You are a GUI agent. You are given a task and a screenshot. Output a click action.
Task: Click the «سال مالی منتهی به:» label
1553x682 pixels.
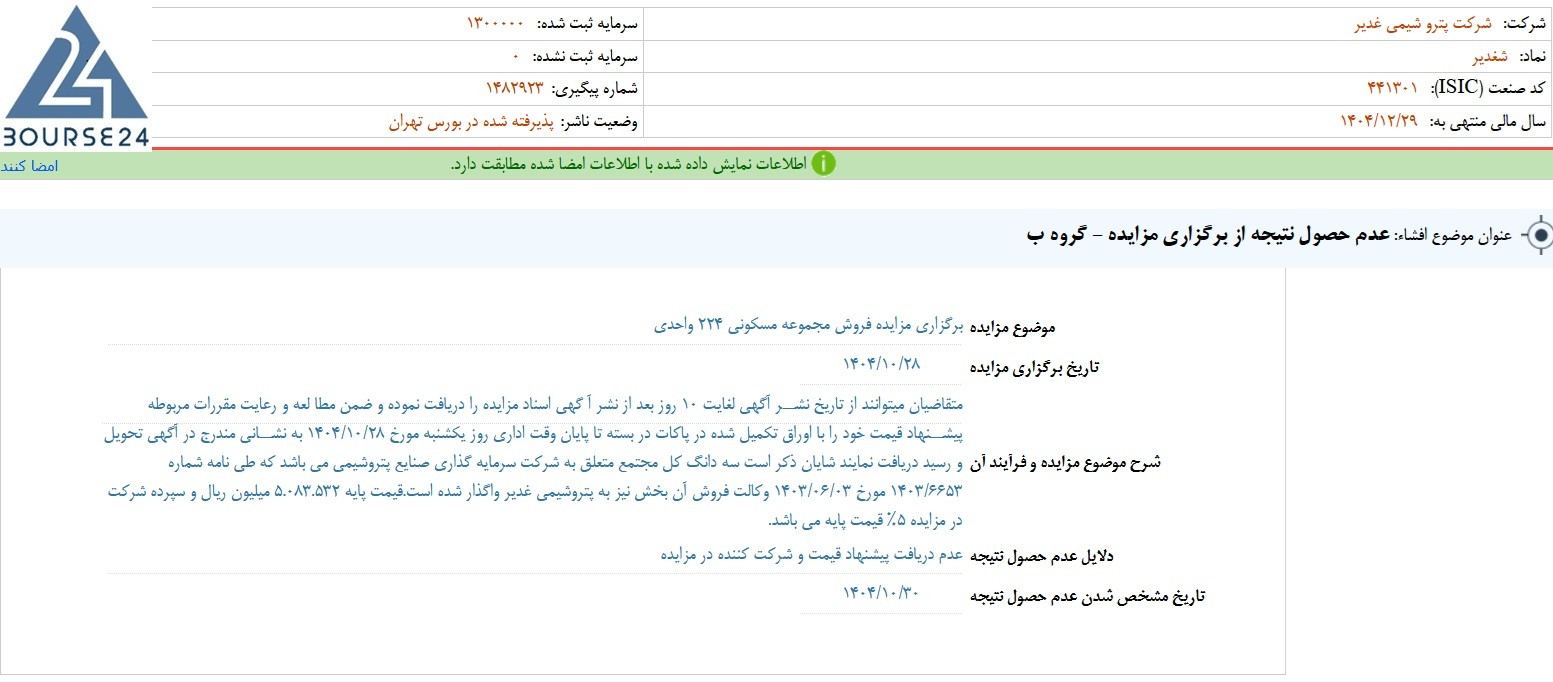[1489, 122]
